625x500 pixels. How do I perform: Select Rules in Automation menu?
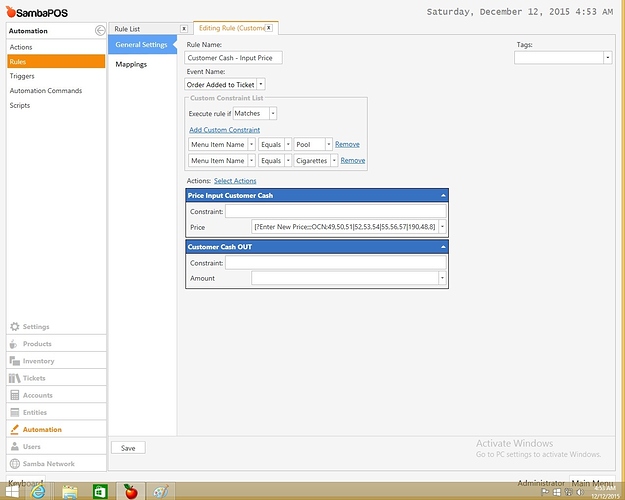tap(56, 62)
